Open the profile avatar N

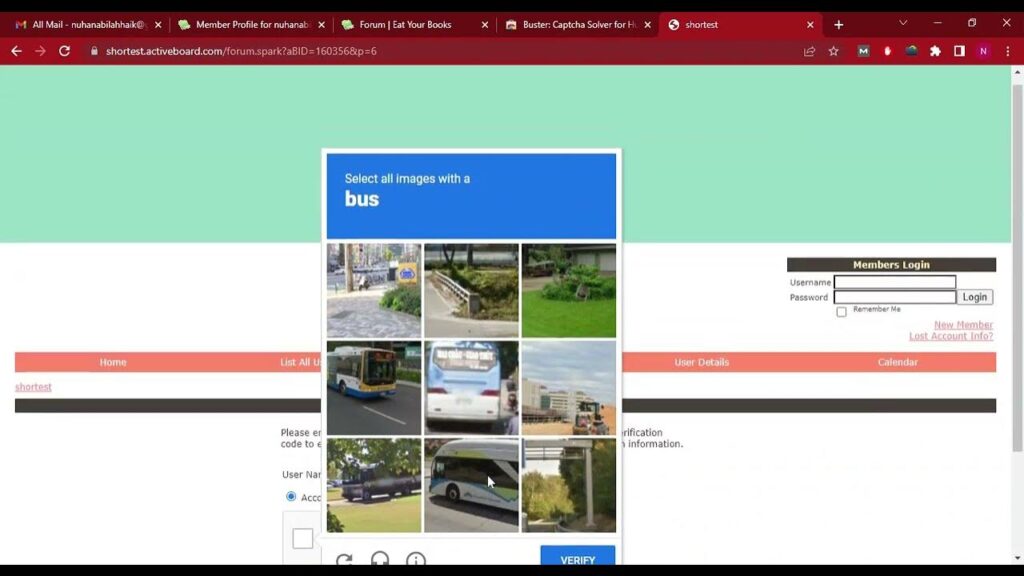point(983,51)
